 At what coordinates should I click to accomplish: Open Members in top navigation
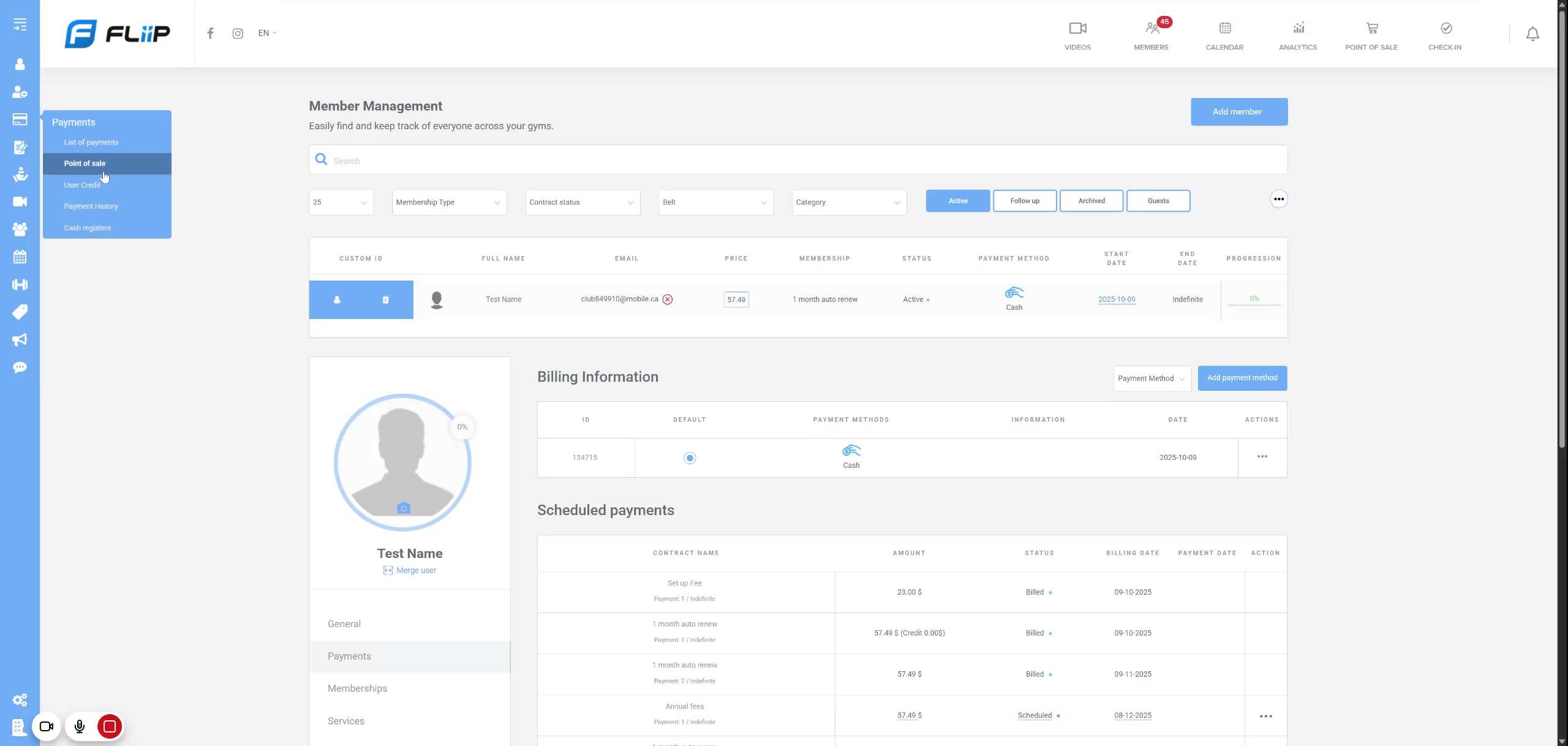coord(1151,36)
